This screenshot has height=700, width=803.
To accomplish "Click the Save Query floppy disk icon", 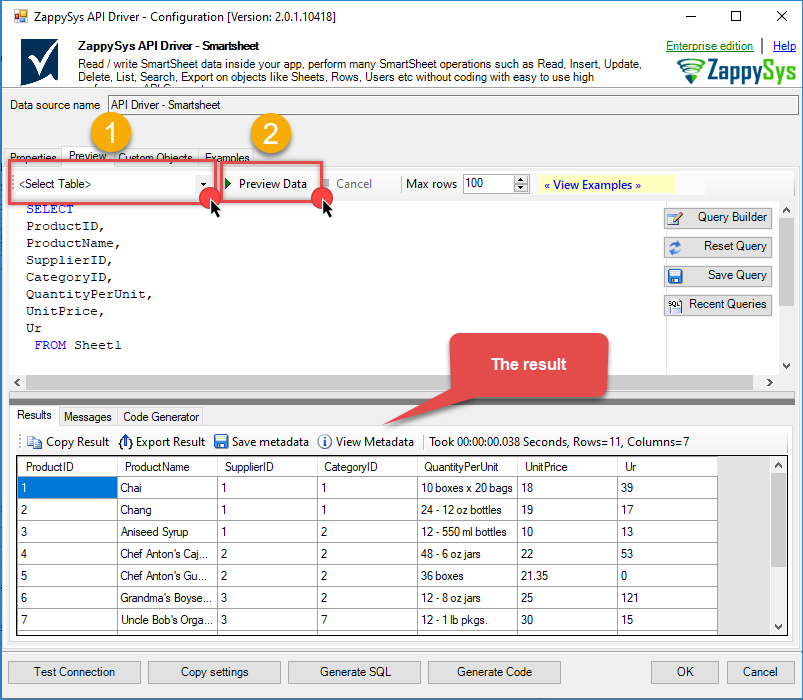I will tap(675, 277).
